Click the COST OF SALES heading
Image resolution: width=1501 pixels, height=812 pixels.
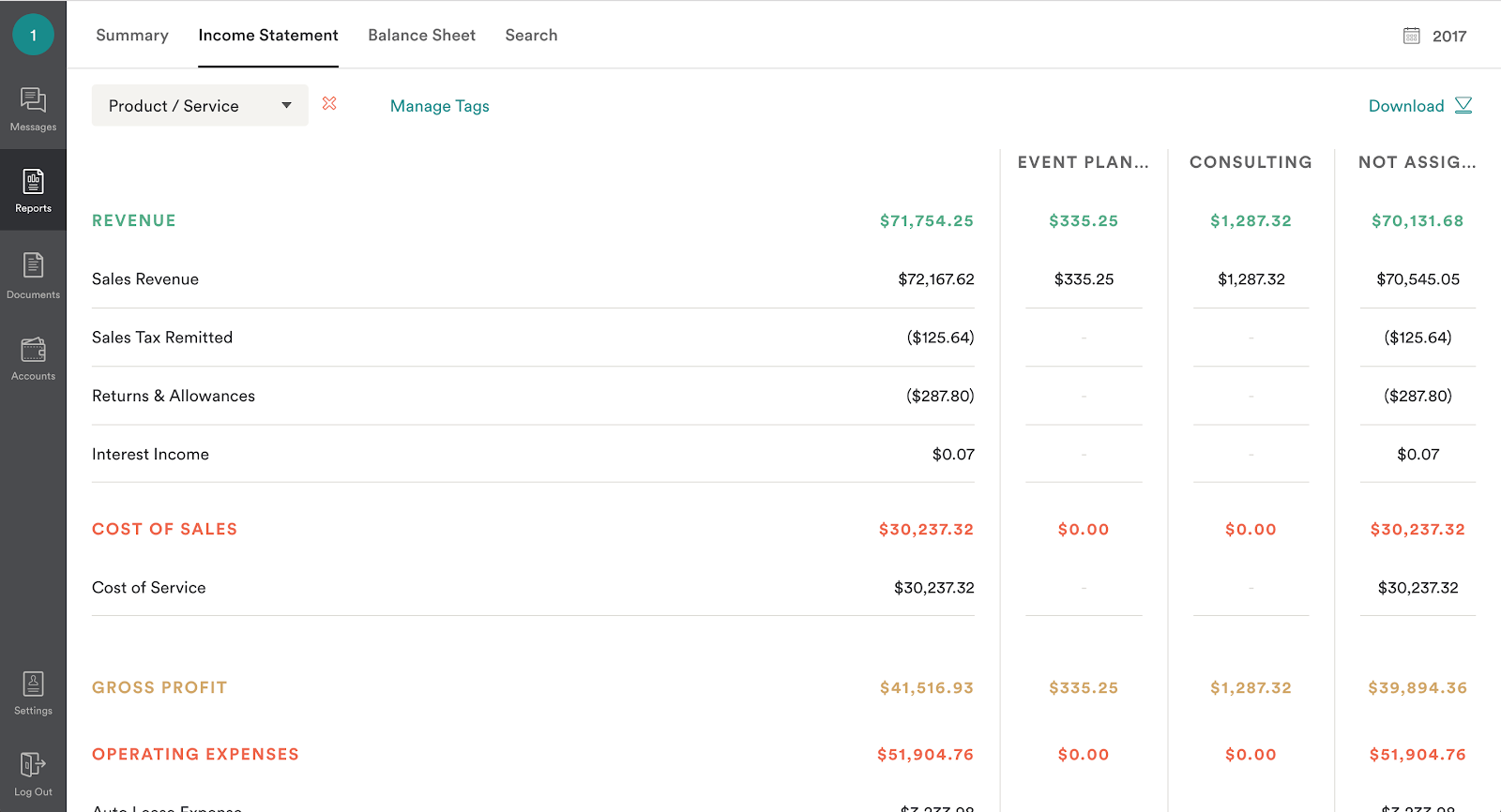[x=165, y=529]
